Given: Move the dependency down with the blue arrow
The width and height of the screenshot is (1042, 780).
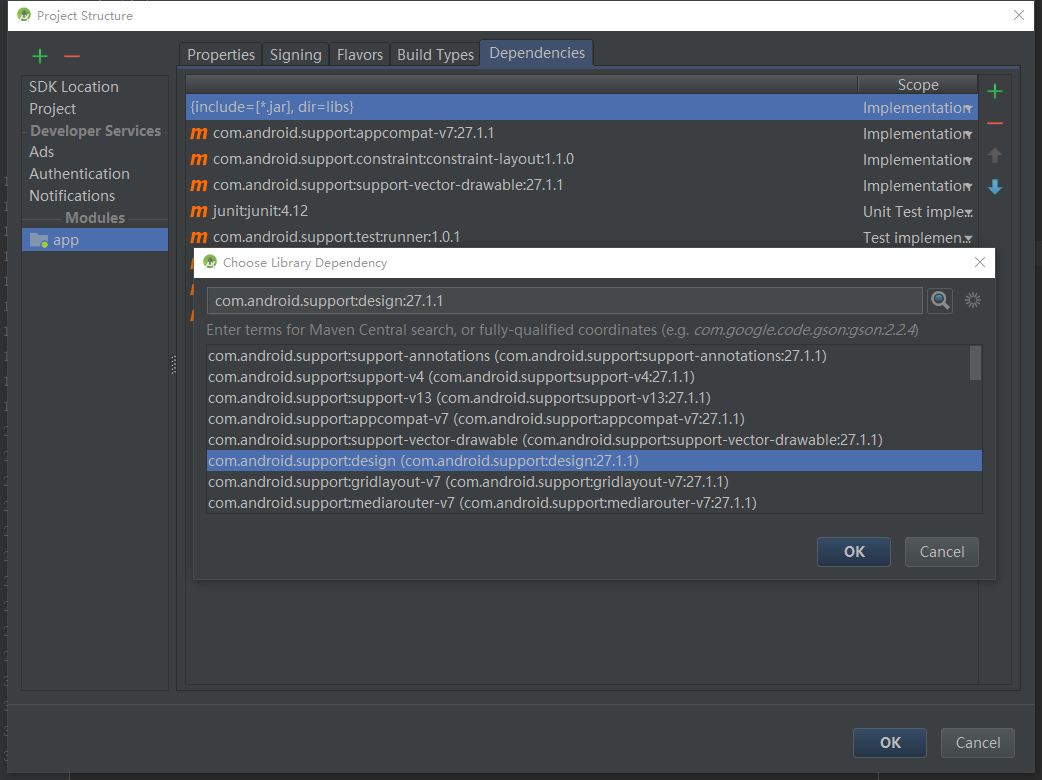Looking at the screenshot, I should tap(994, 187).
